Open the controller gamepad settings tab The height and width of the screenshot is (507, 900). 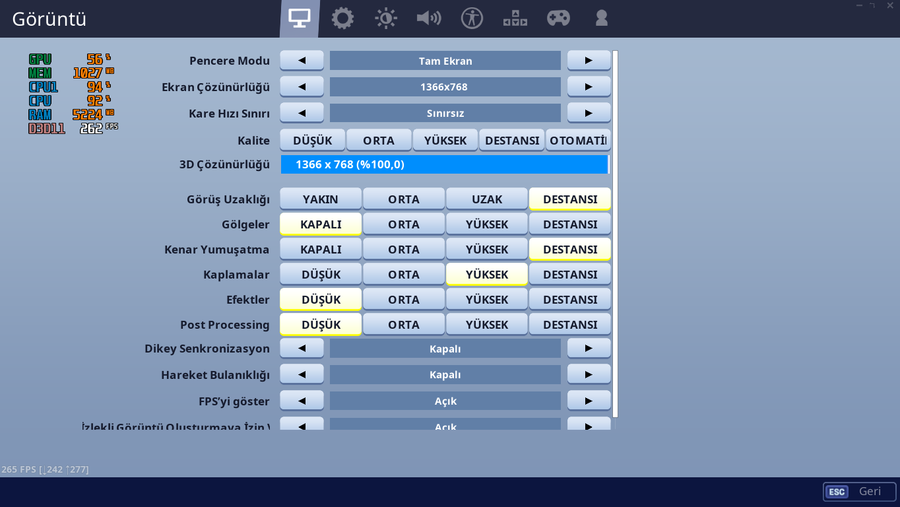click(x=558, y=18)
